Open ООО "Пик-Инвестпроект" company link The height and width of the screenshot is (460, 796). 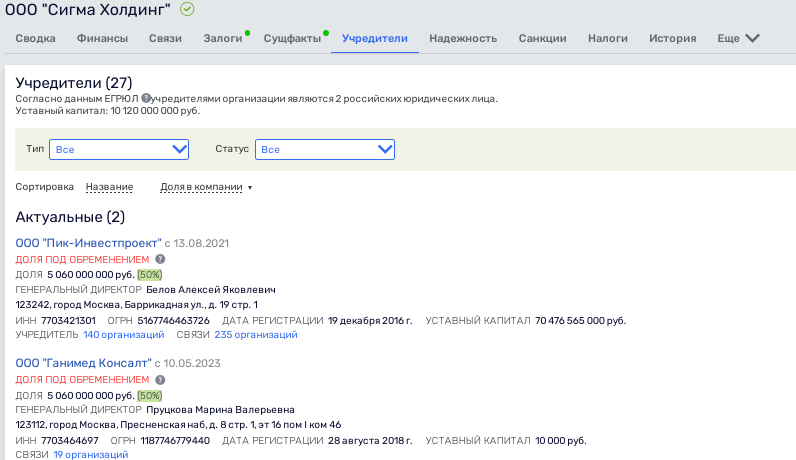[x=88, y=243]
